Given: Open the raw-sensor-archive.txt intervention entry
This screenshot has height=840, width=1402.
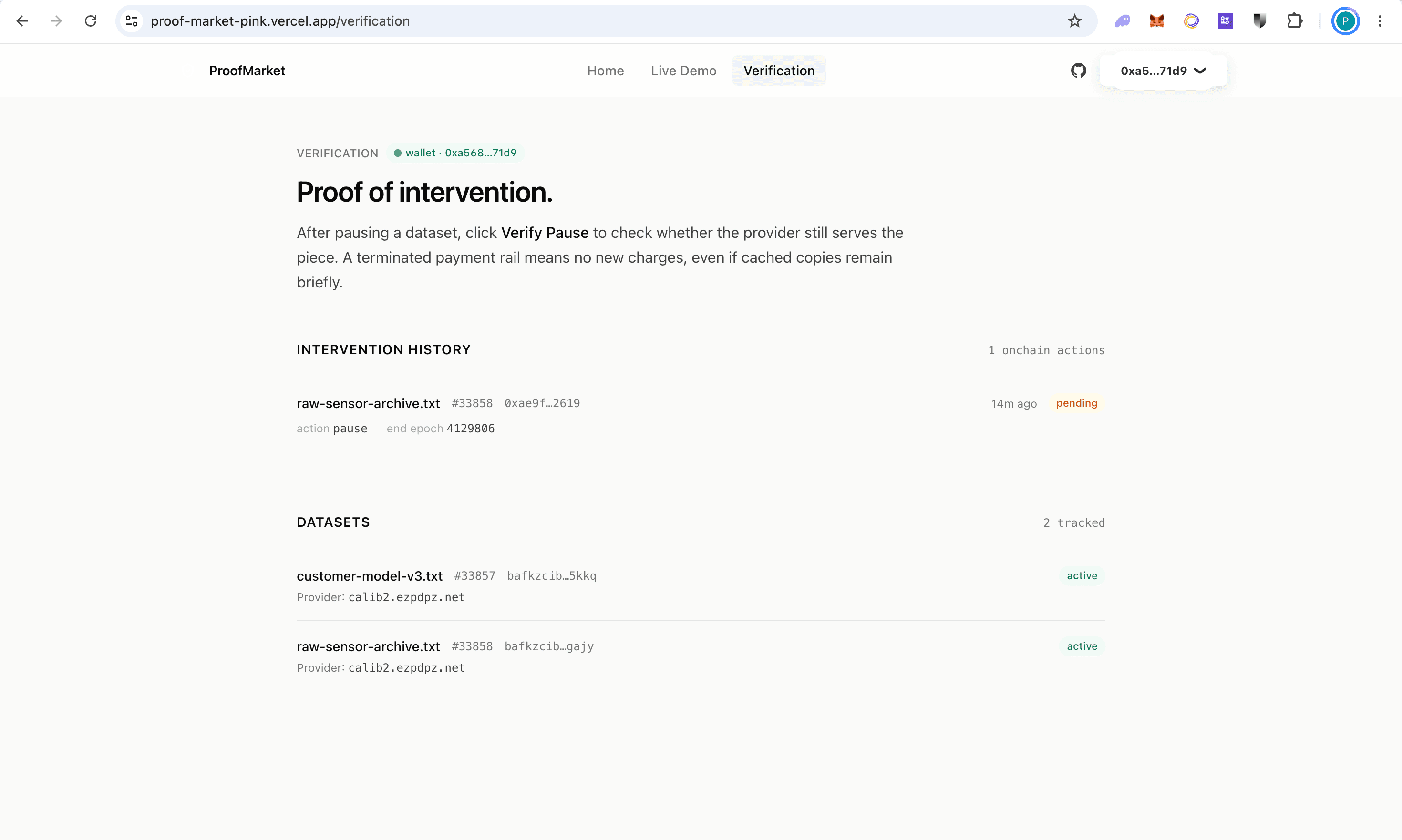Looking at the screenshot, I should [x=368, y=404].
